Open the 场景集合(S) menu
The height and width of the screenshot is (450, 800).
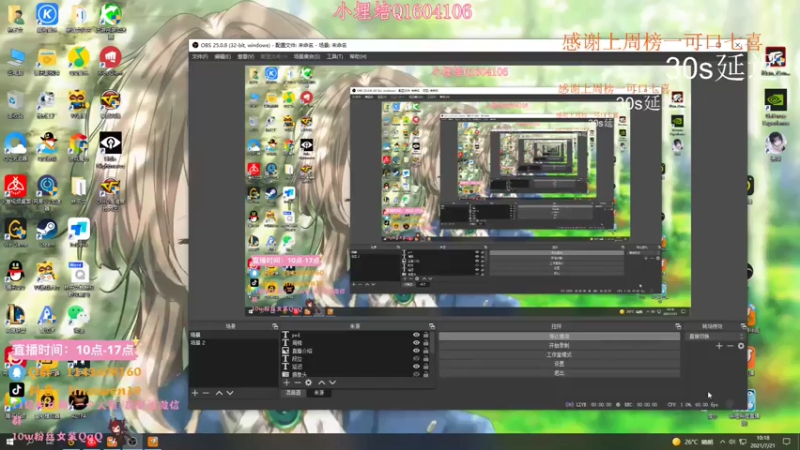click(307, 57)
